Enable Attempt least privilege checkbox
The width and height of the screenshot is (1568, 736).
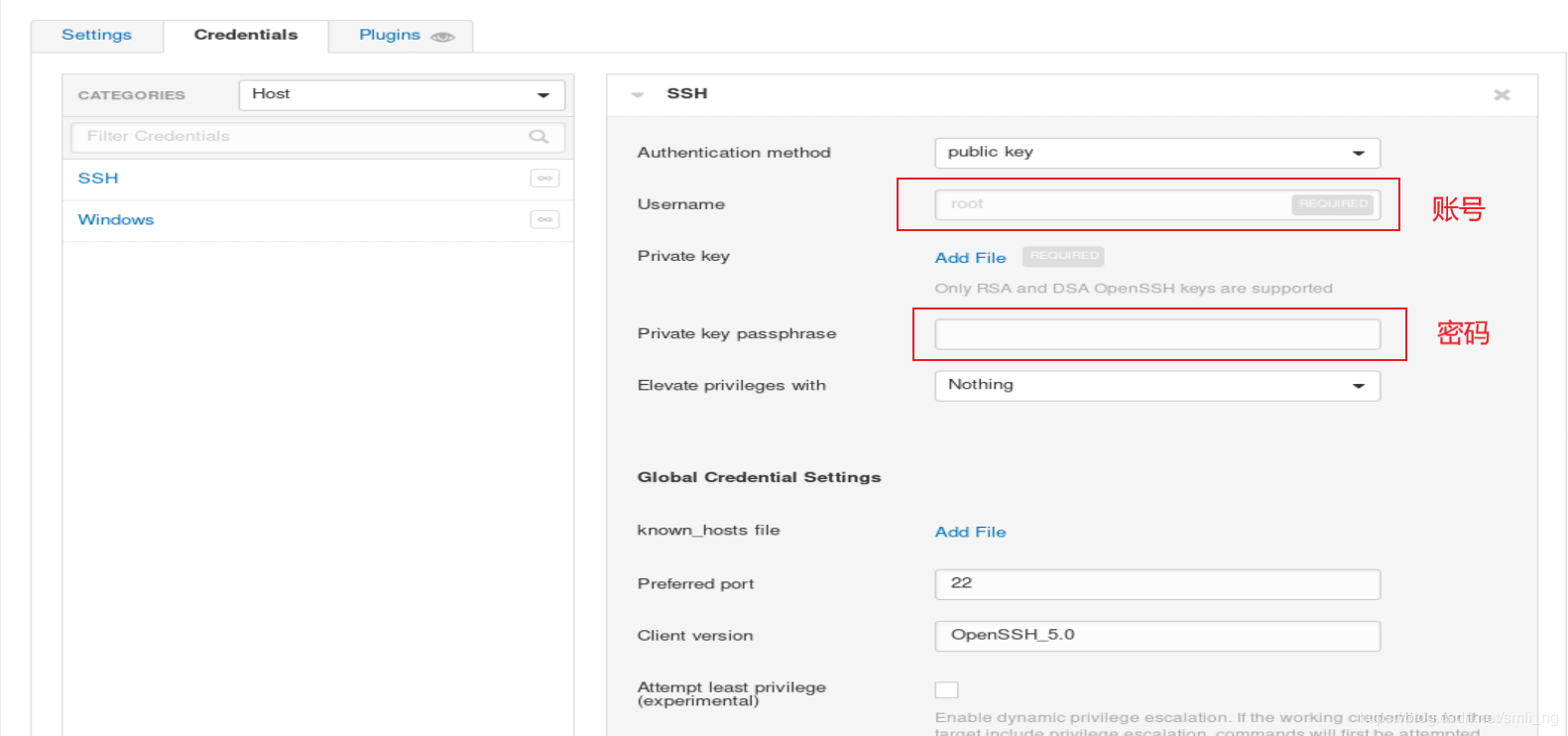tap(947, 689)
